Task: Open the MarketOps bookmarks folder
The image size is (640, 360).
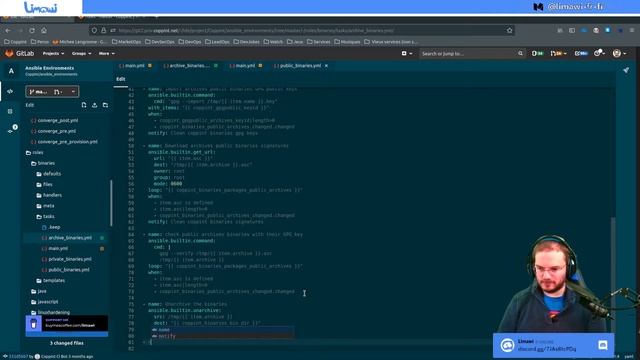Action: pos(127,42)
